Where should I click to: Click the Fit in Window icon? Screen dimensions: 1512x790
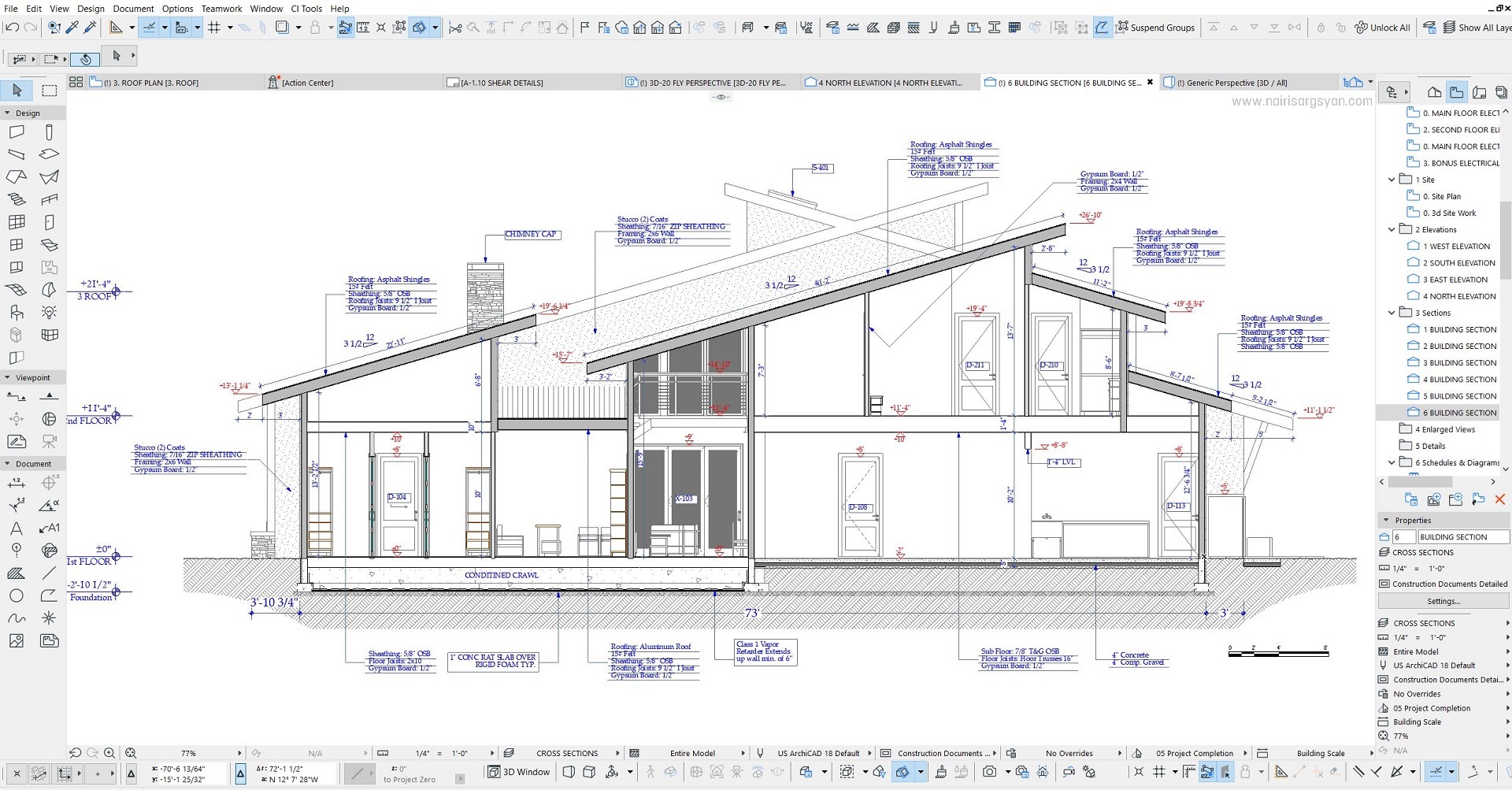(x=131, y=753)
